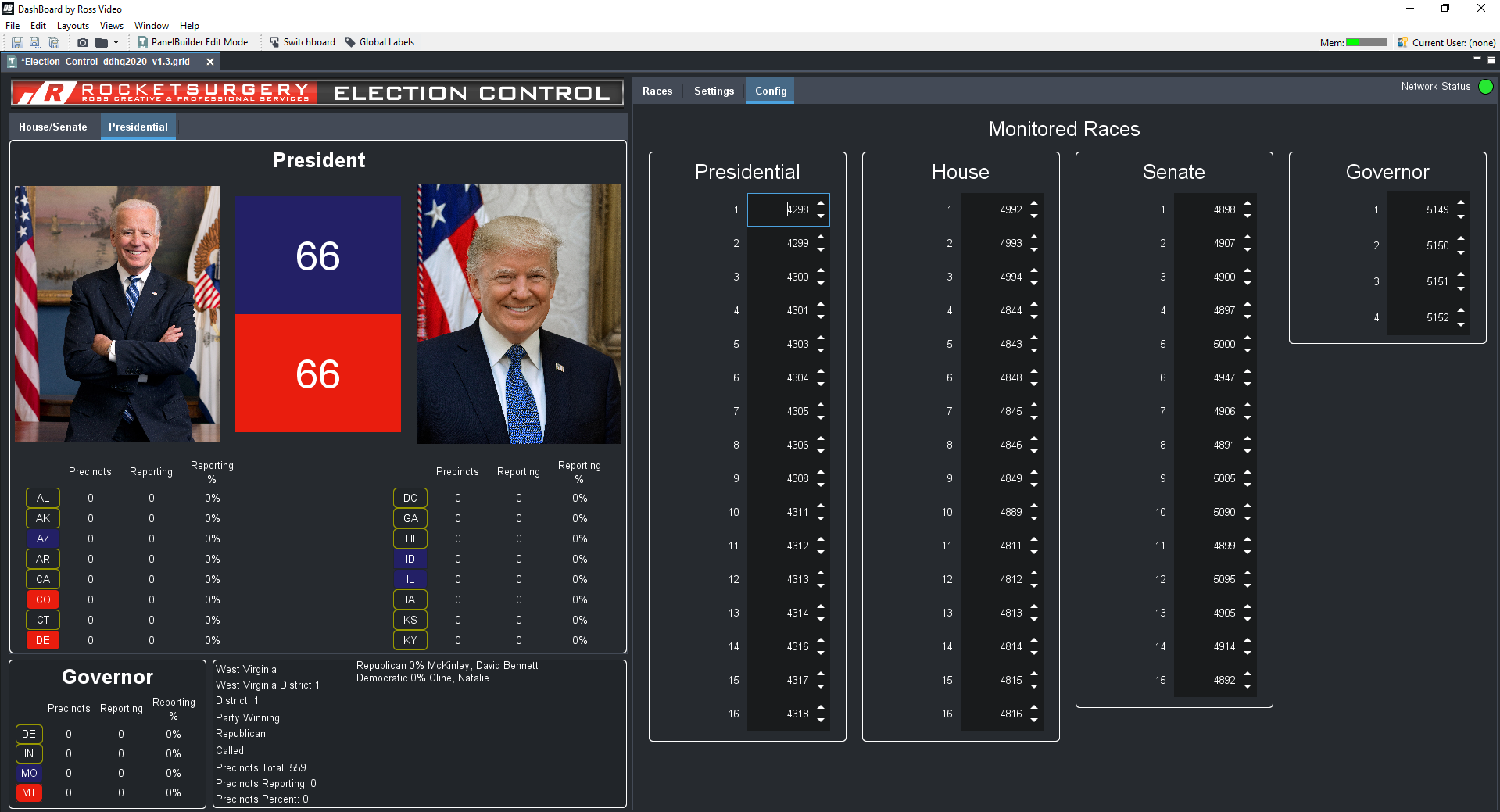Toggle PanelBuilder Edit Mode

click(192, 42)
